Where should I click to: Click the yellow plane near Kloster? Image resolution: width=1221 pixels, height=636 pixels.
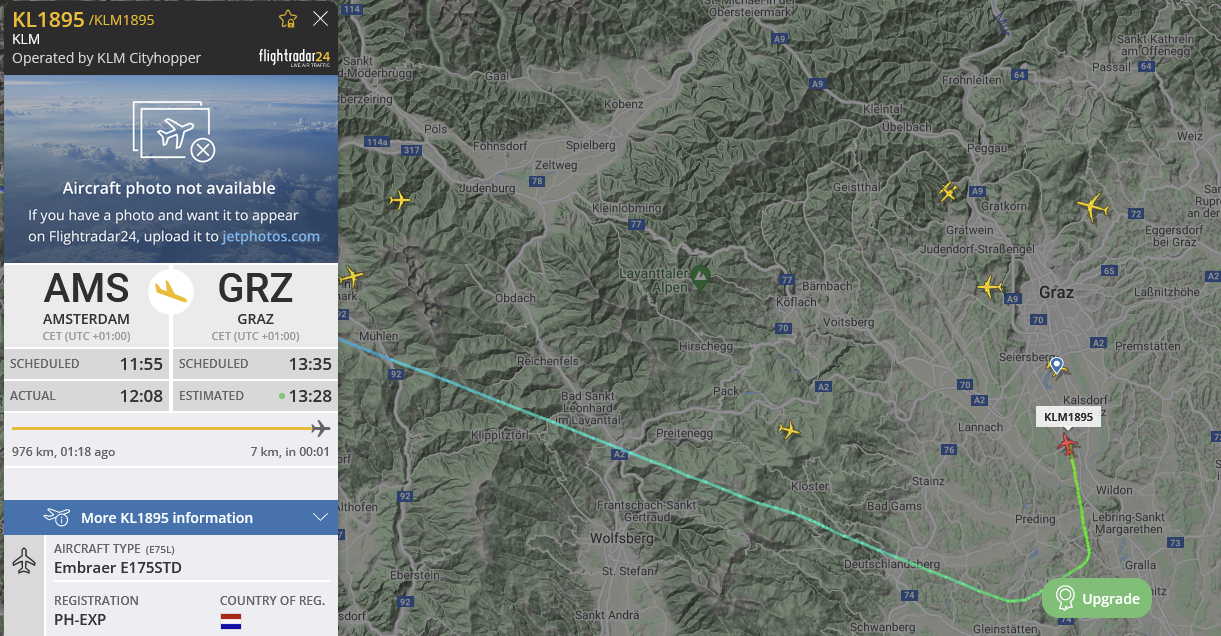789,430
